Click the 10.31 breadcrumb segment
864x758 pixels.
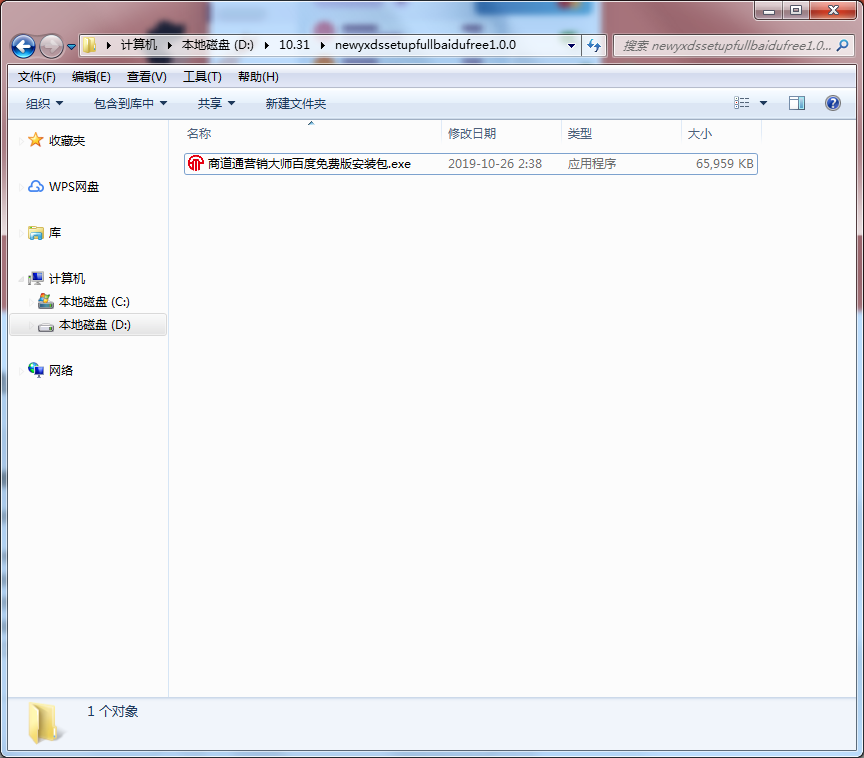coord(294,45)
